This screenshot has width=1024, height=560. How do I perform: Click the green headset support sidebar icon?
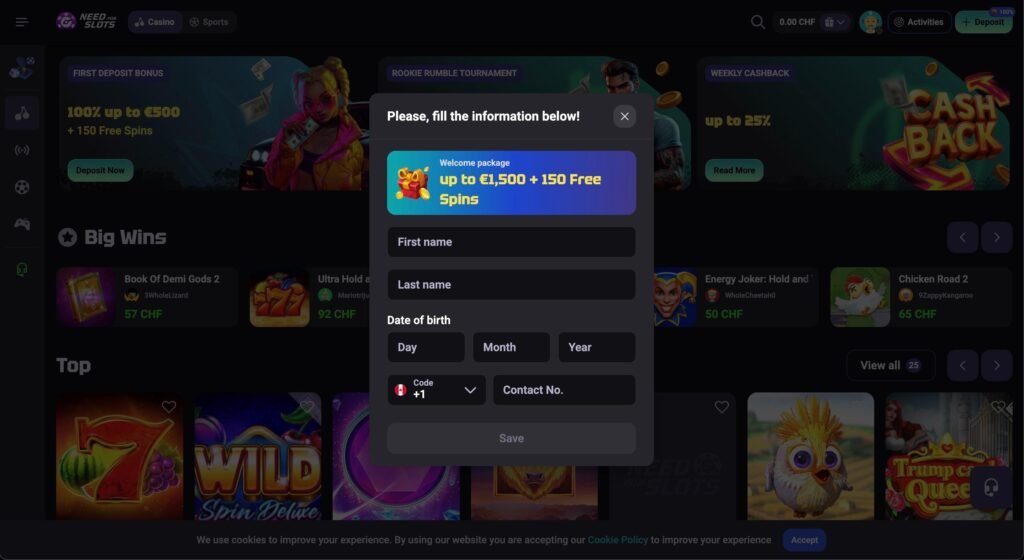point(22,270)
